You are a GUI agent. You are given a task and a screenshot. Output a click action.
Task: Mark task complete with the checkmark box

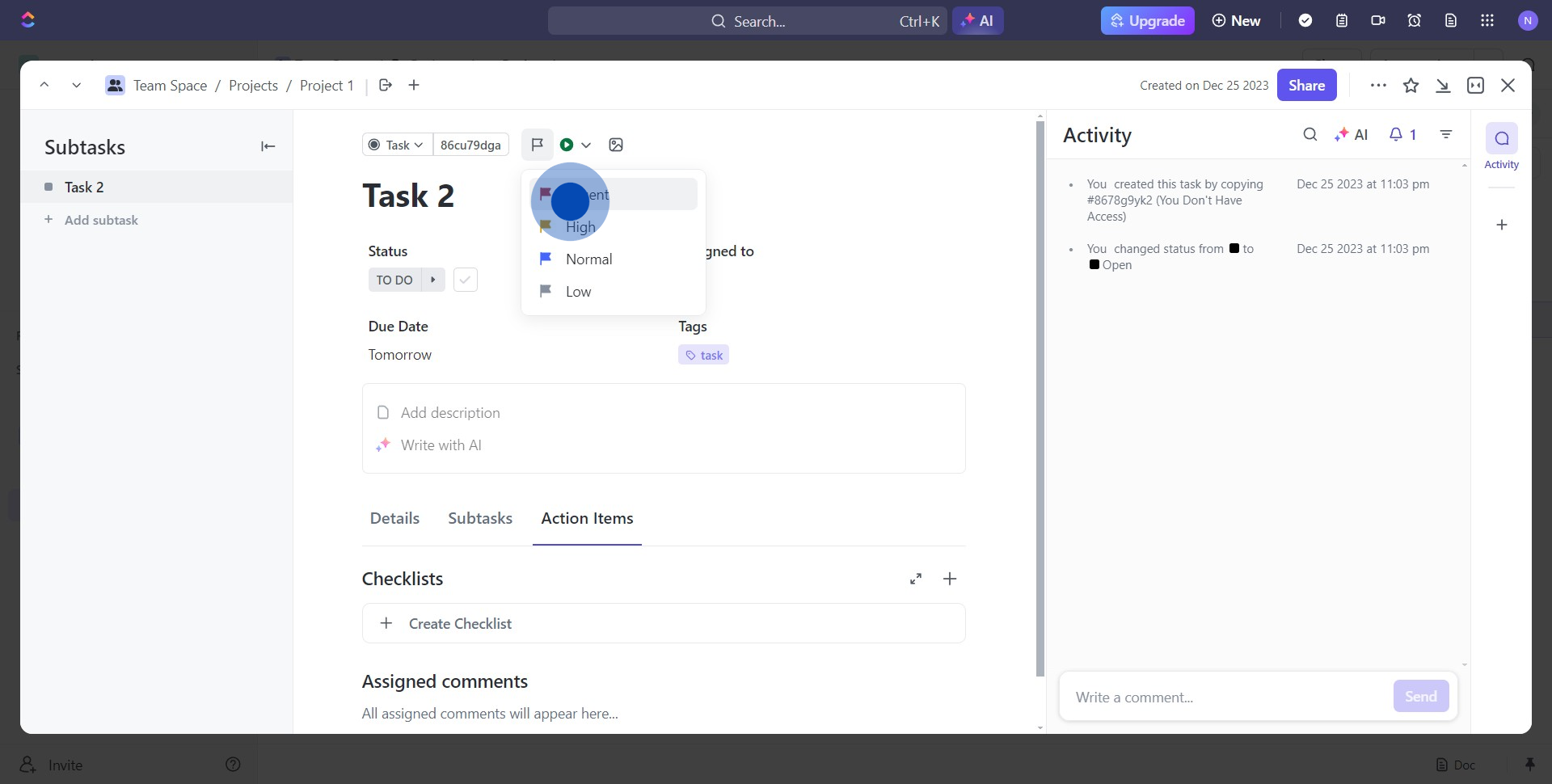[466, 280]
